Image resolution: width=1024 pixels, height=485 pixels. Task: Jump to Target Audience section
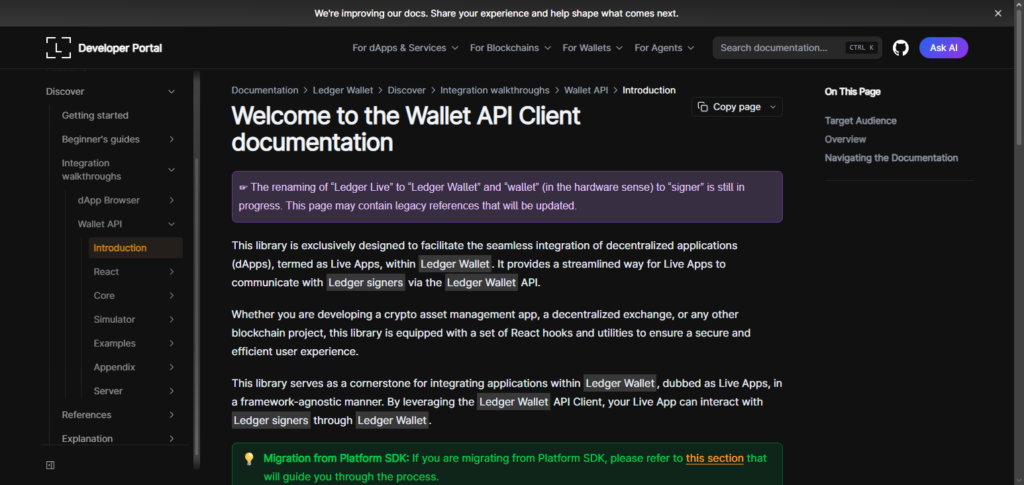click(860, 121)
